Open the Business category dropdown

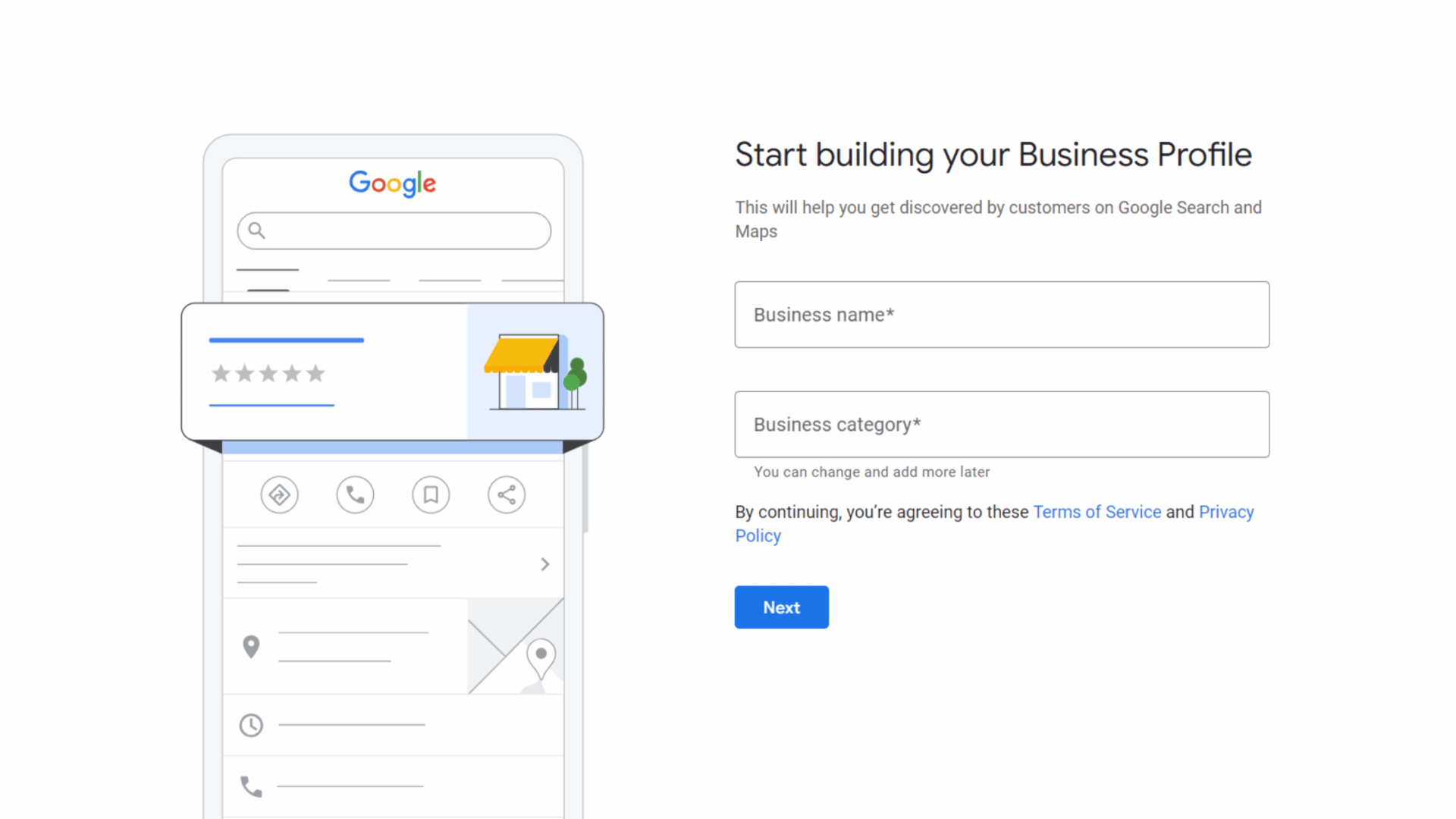coord(1001,424)
